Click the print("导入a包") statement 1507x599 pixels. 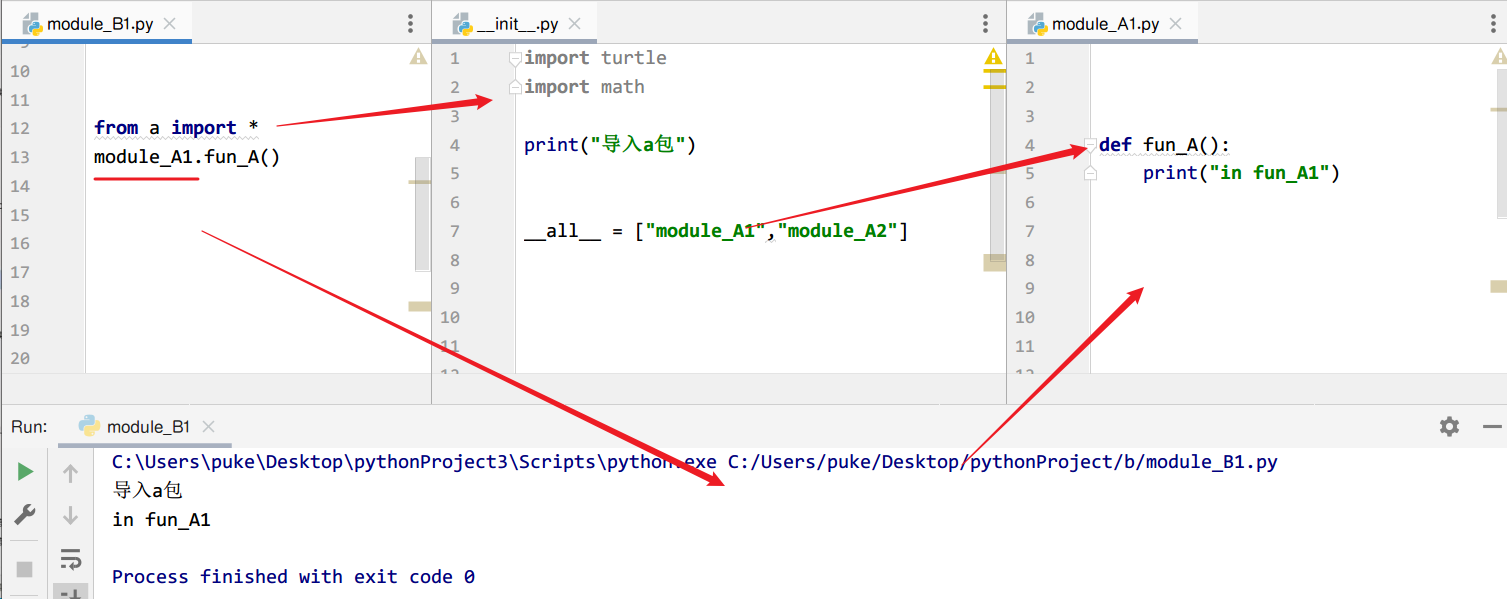610,145
